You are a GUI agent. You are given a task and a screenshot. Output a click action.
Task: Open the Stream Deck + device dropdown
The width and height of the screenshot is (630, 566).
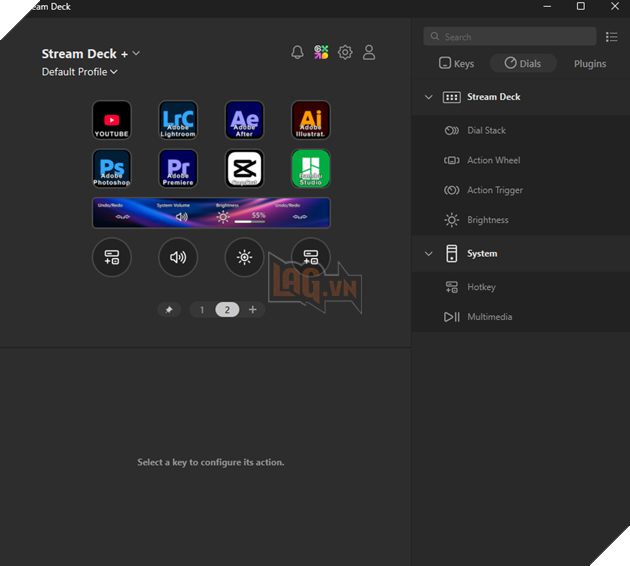pos(91,53)
